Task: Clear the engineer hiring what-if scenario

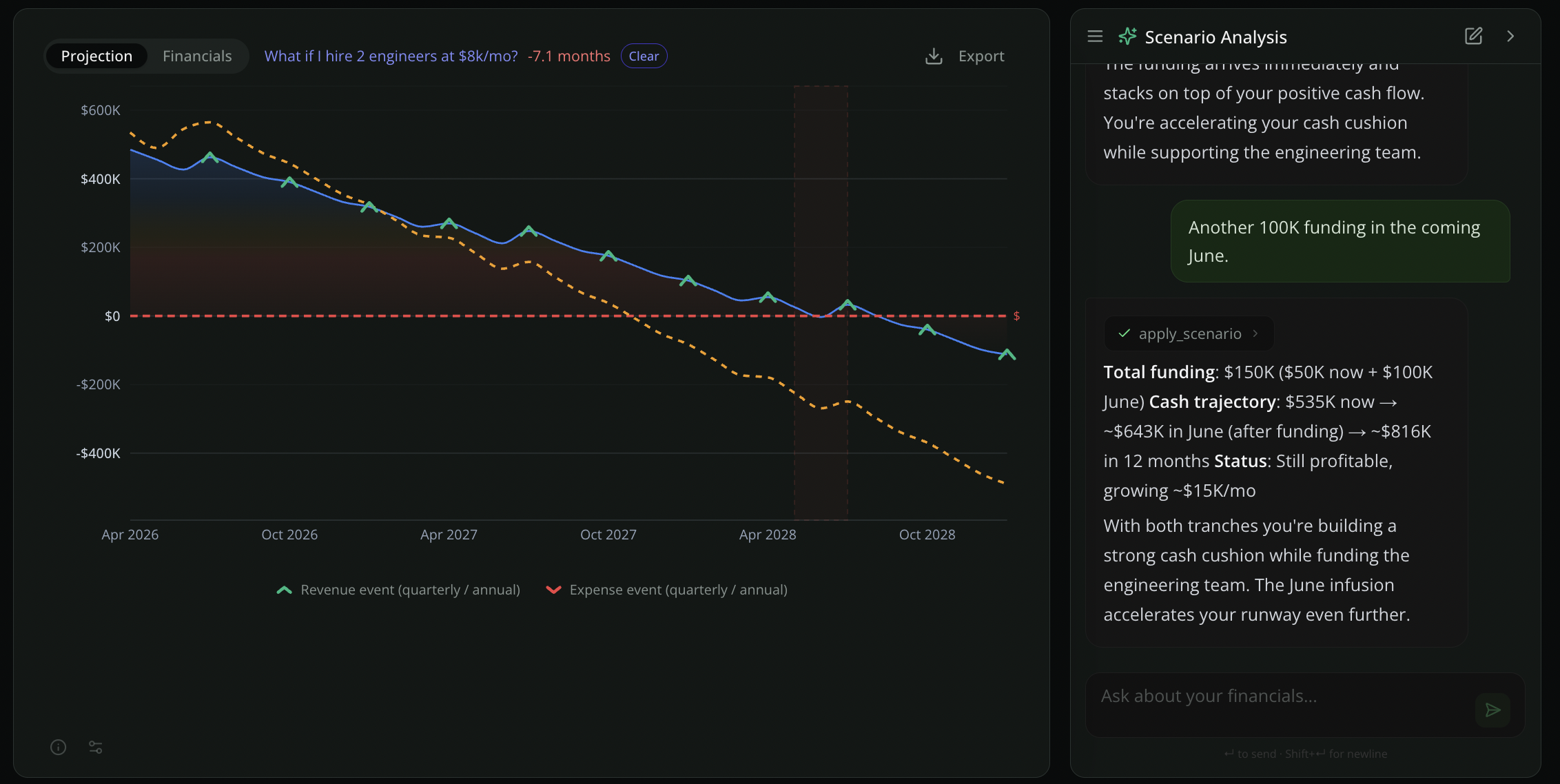Action: click(644, 56)
